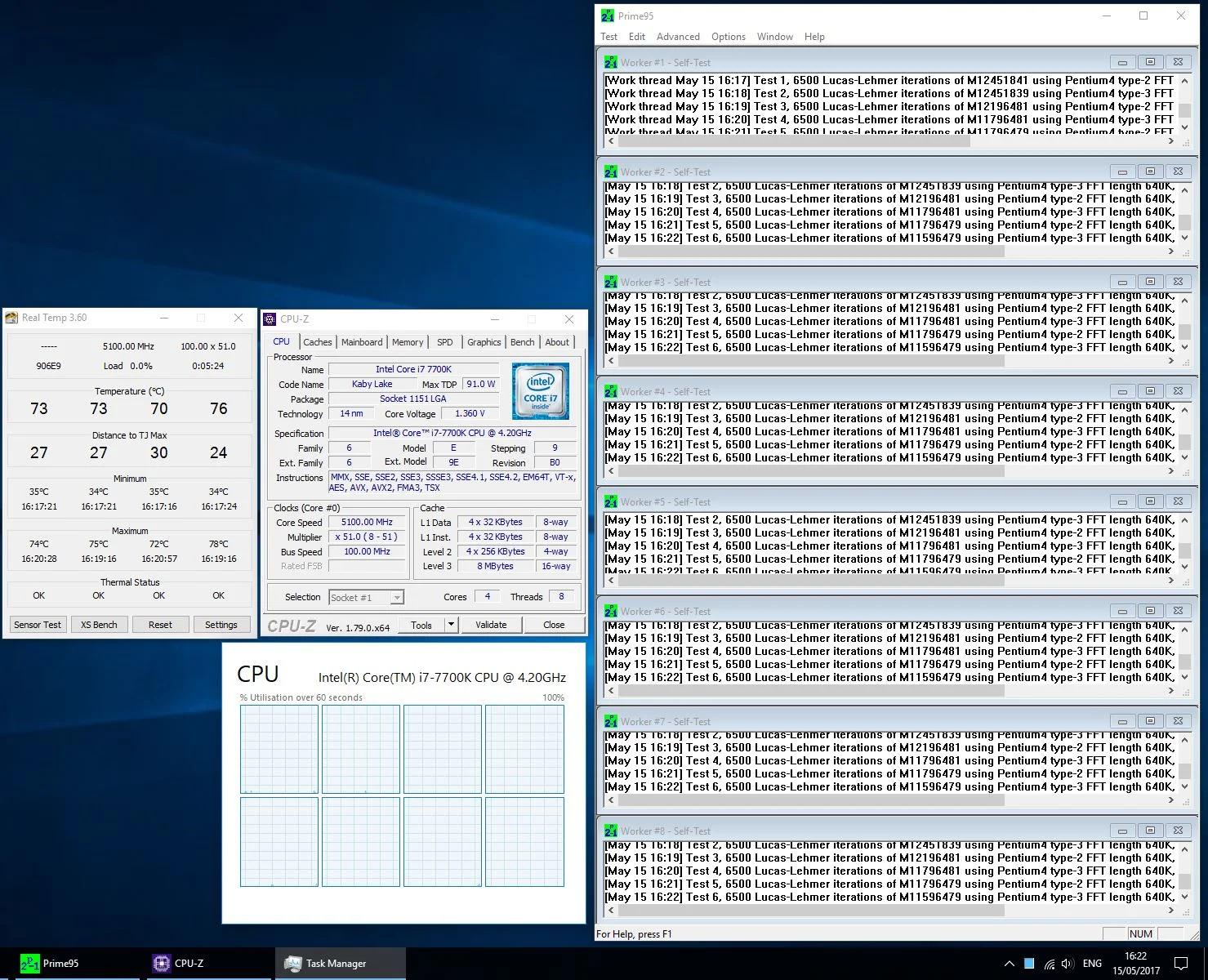Click the Core Speed 5100.00 MHz field

tap(367, 522)
